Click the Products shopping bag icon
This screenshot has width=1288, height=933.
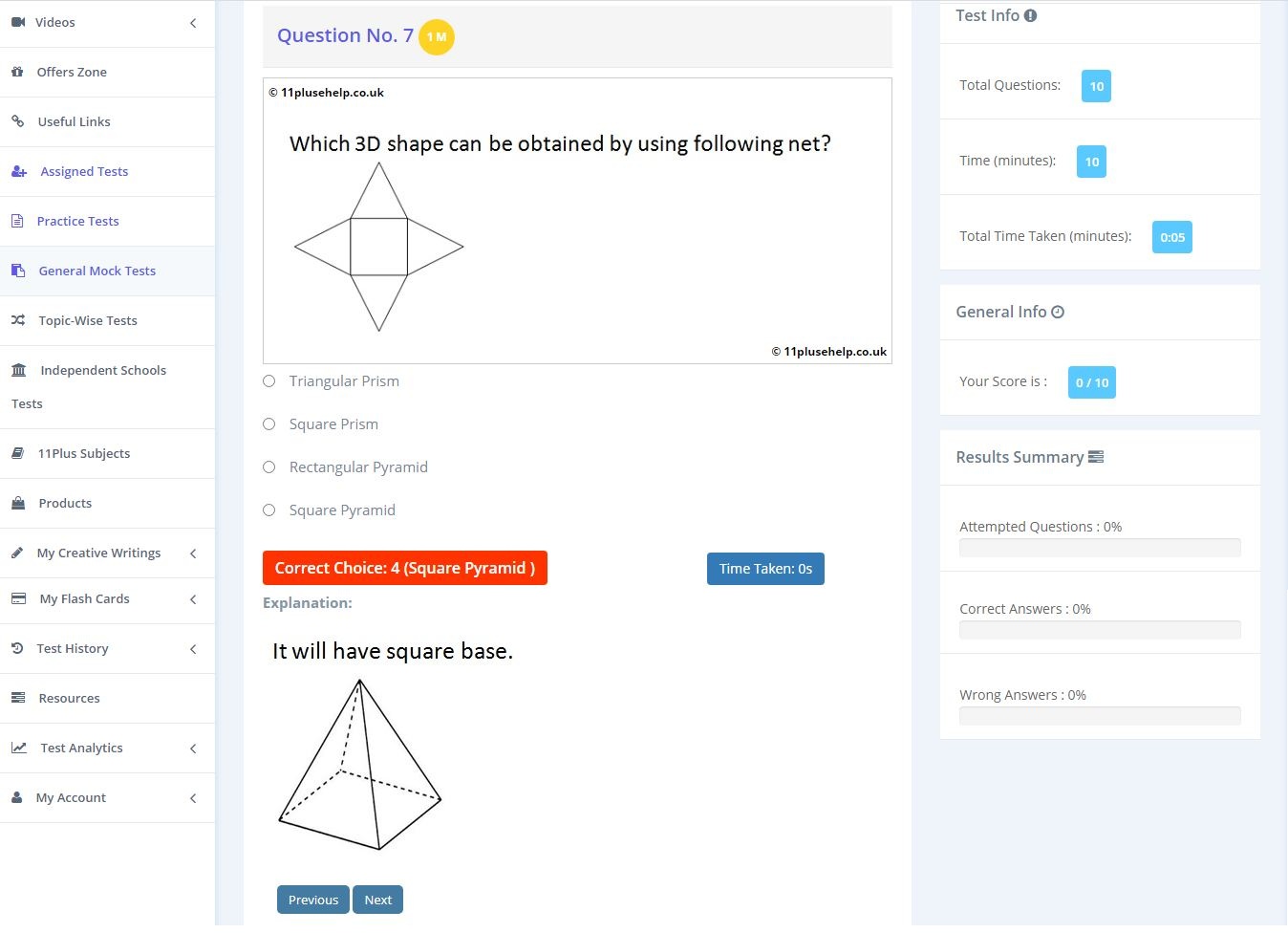18,503
